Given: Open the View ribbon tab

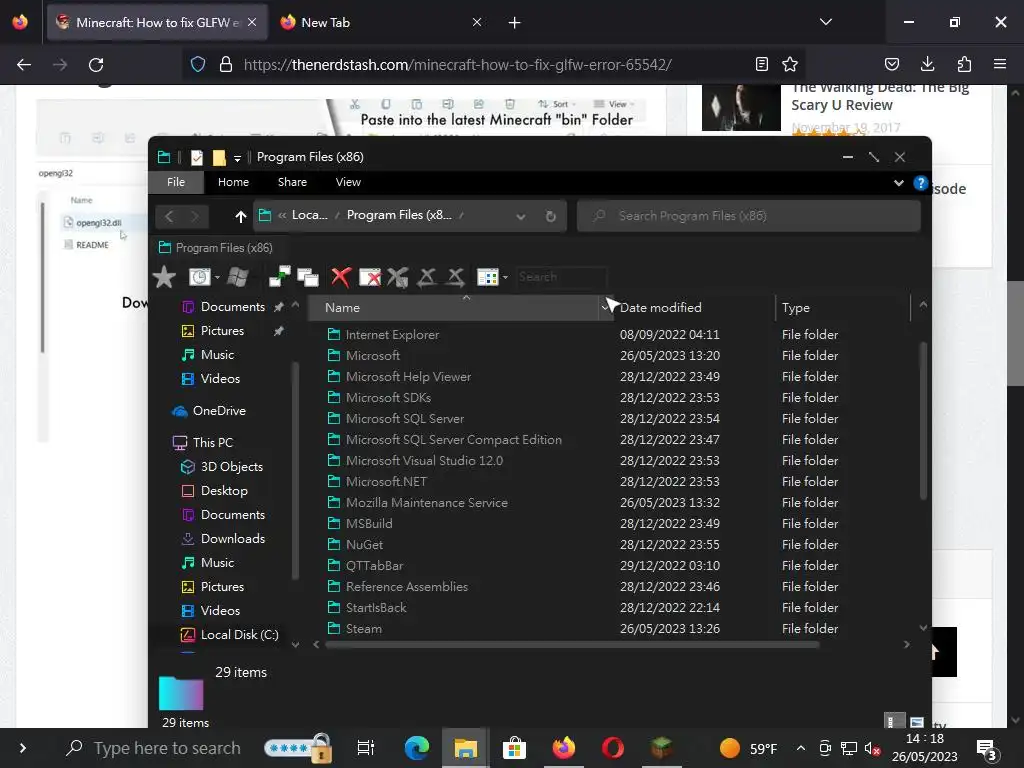Looking at the screenshot, I should [x=348, y=182].
